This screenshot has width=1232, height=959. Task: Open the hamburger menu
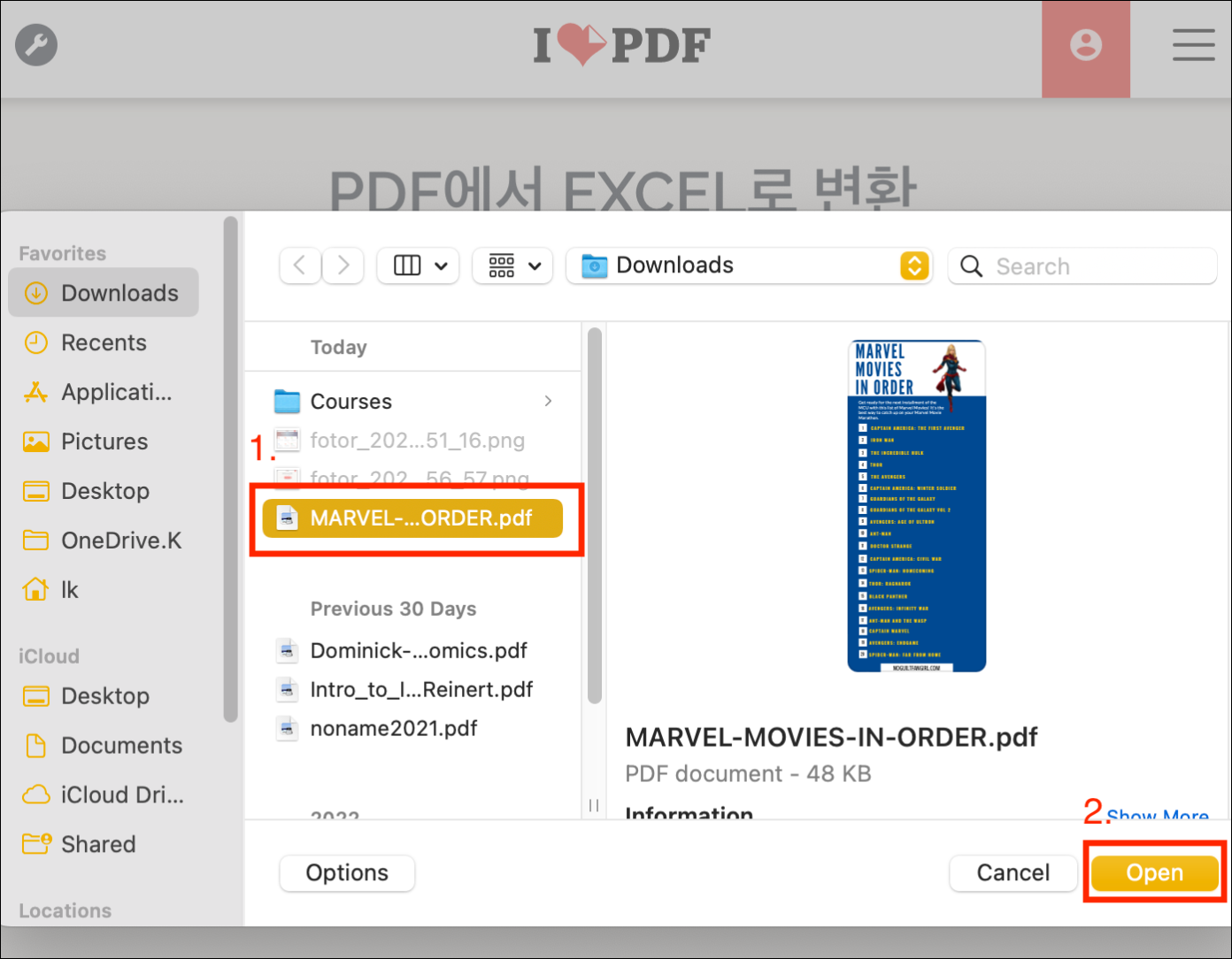pos(1193,45)
